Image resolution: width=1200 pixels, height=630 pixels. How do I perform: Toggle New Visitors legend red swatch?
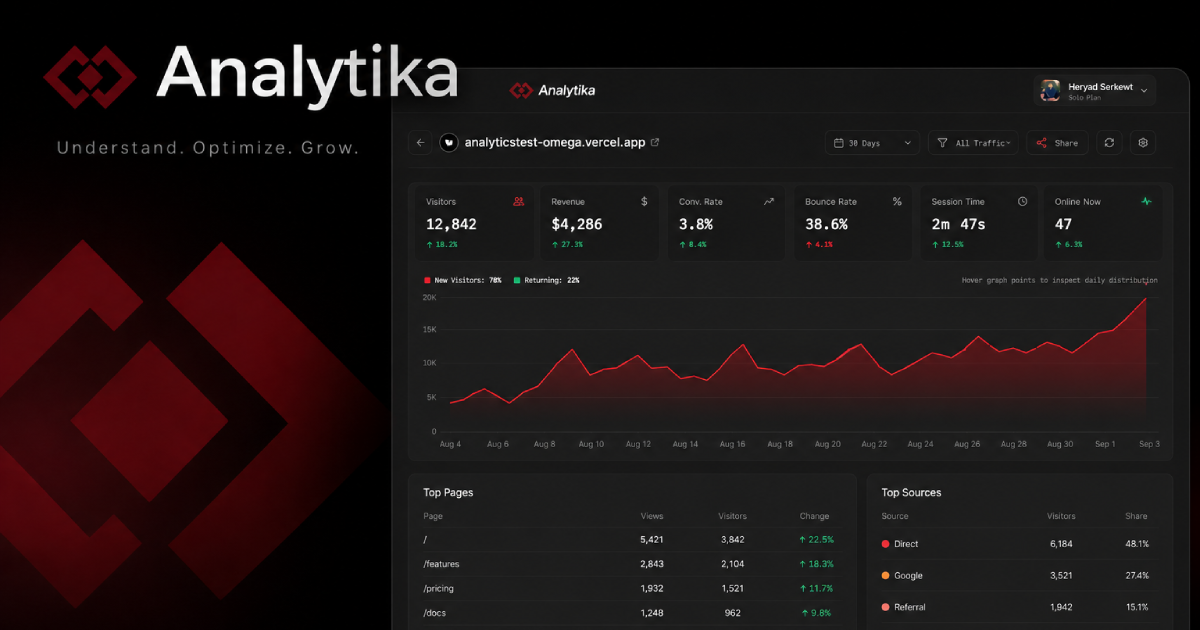click(x=427, y=280)
